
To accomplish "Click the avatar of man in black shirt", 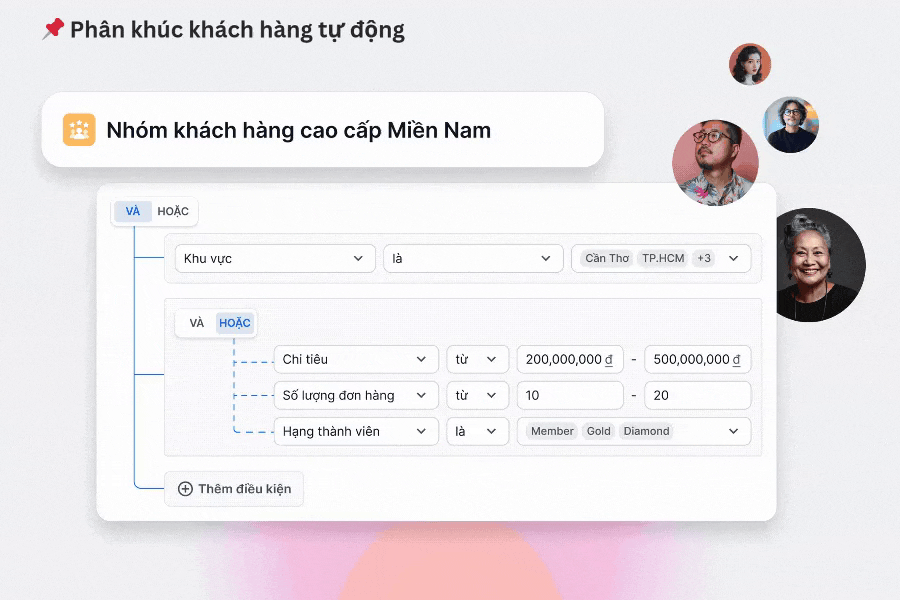I will click(x=790, y=125).
